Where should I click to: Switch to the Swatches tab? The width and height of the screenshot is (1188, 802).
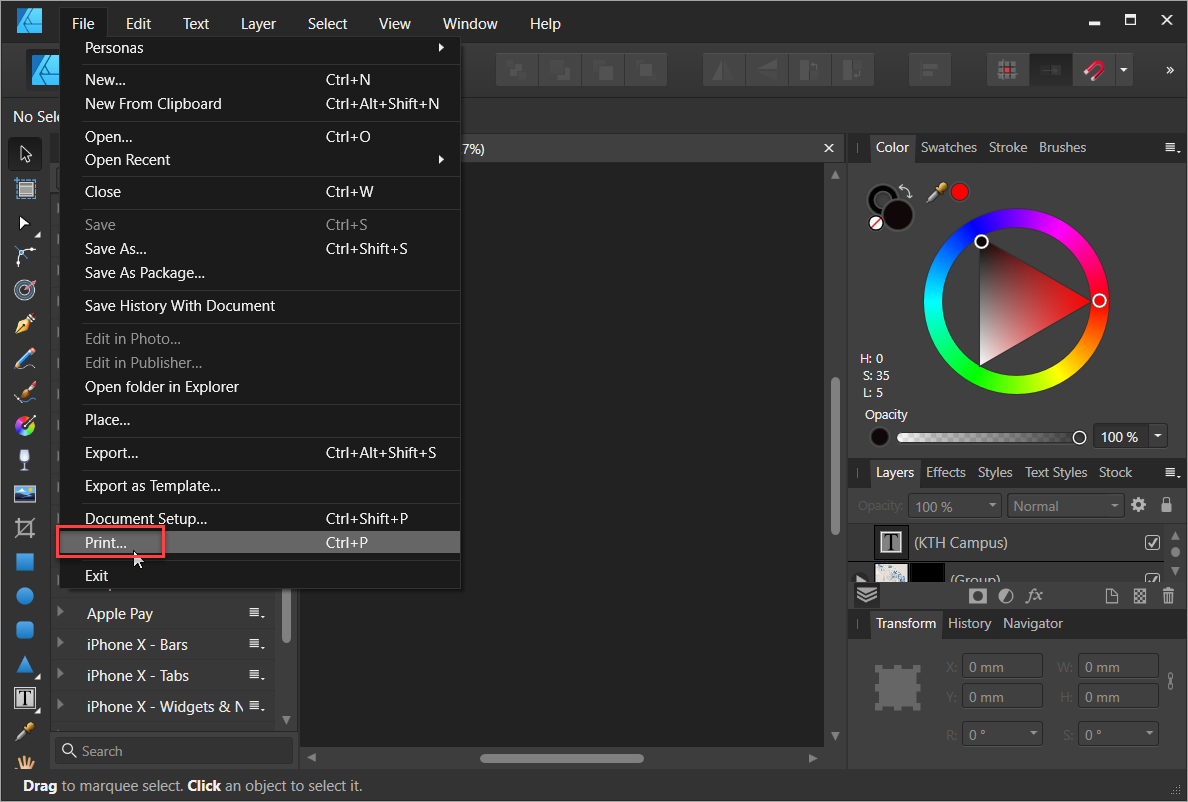tap(948, 147)
